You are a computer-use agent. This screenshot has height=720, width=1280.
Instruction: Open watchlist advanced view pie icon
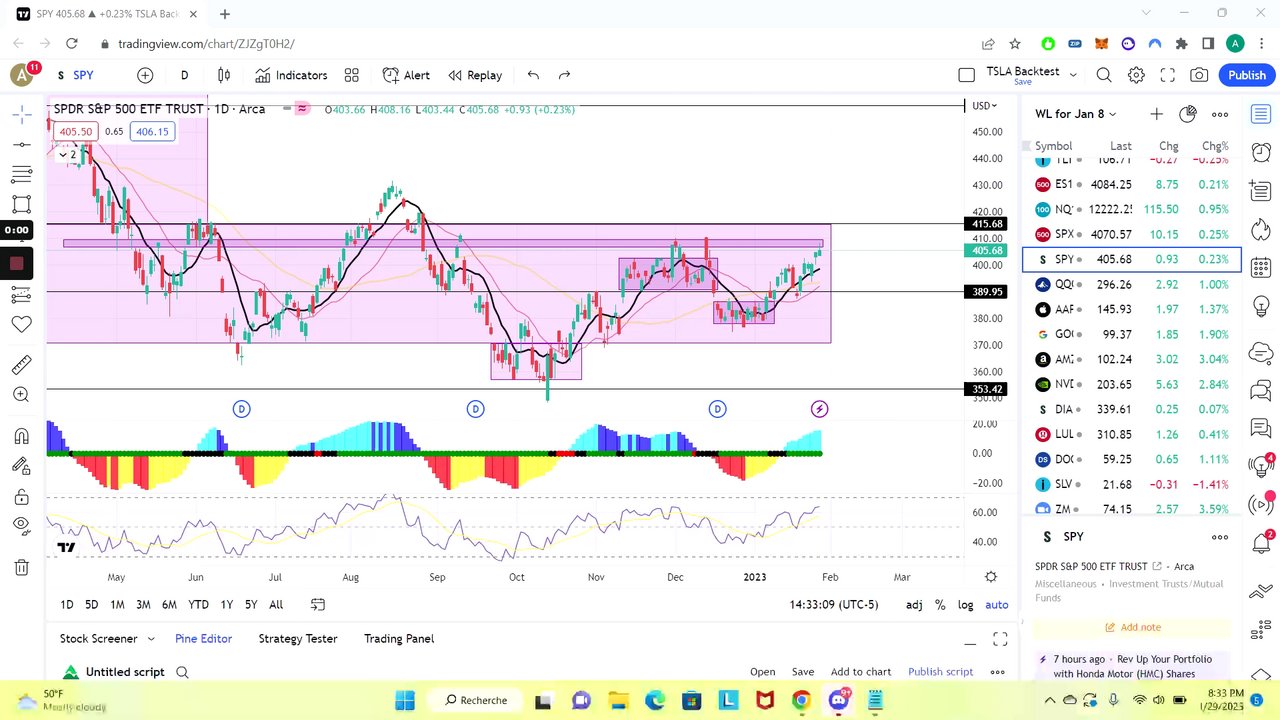1188,114
